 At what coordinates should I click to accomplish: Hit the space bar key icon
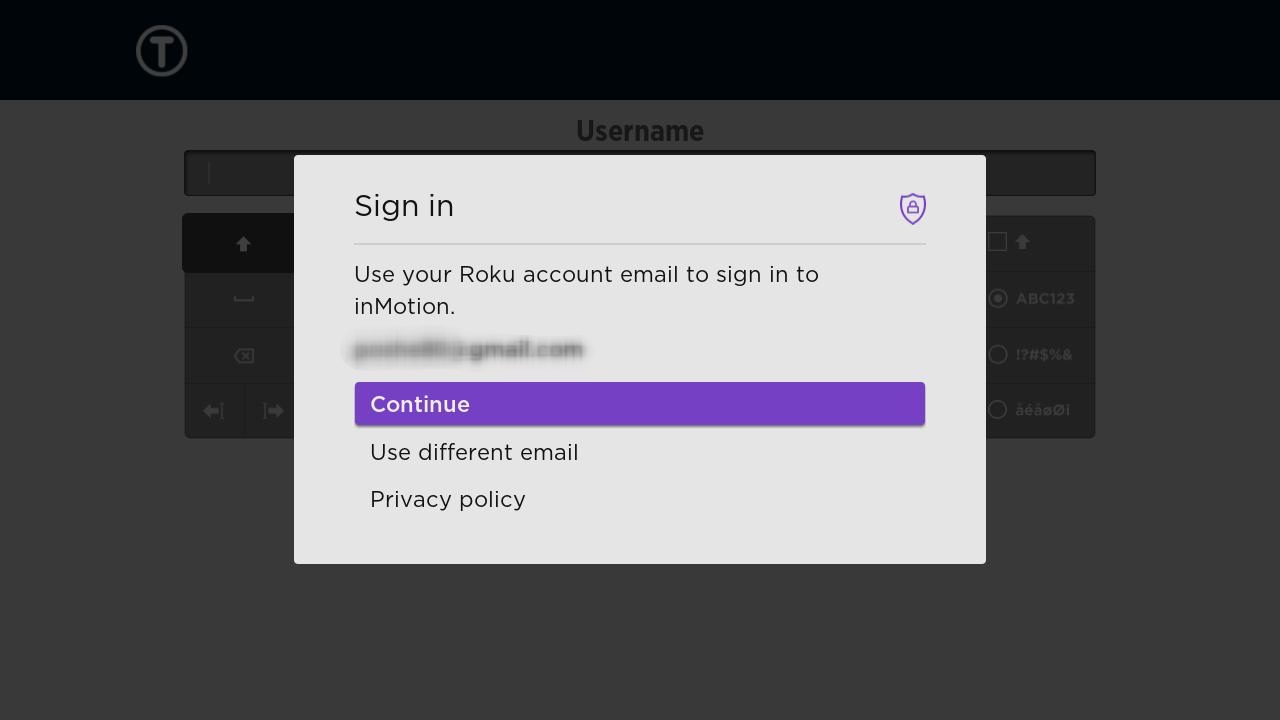243,299
